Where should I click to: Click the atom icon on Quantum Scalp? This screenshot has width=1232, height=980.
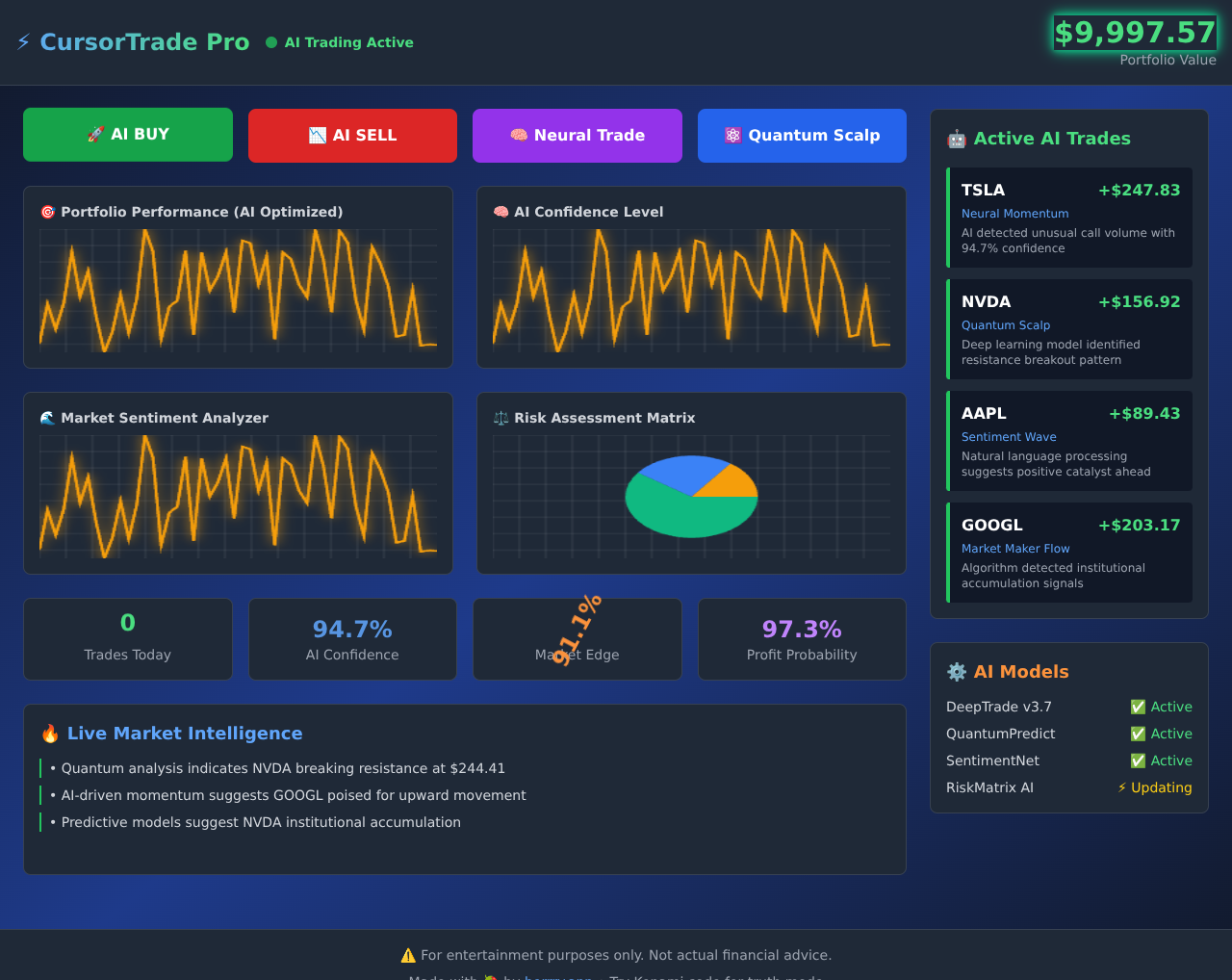(732, 135)
